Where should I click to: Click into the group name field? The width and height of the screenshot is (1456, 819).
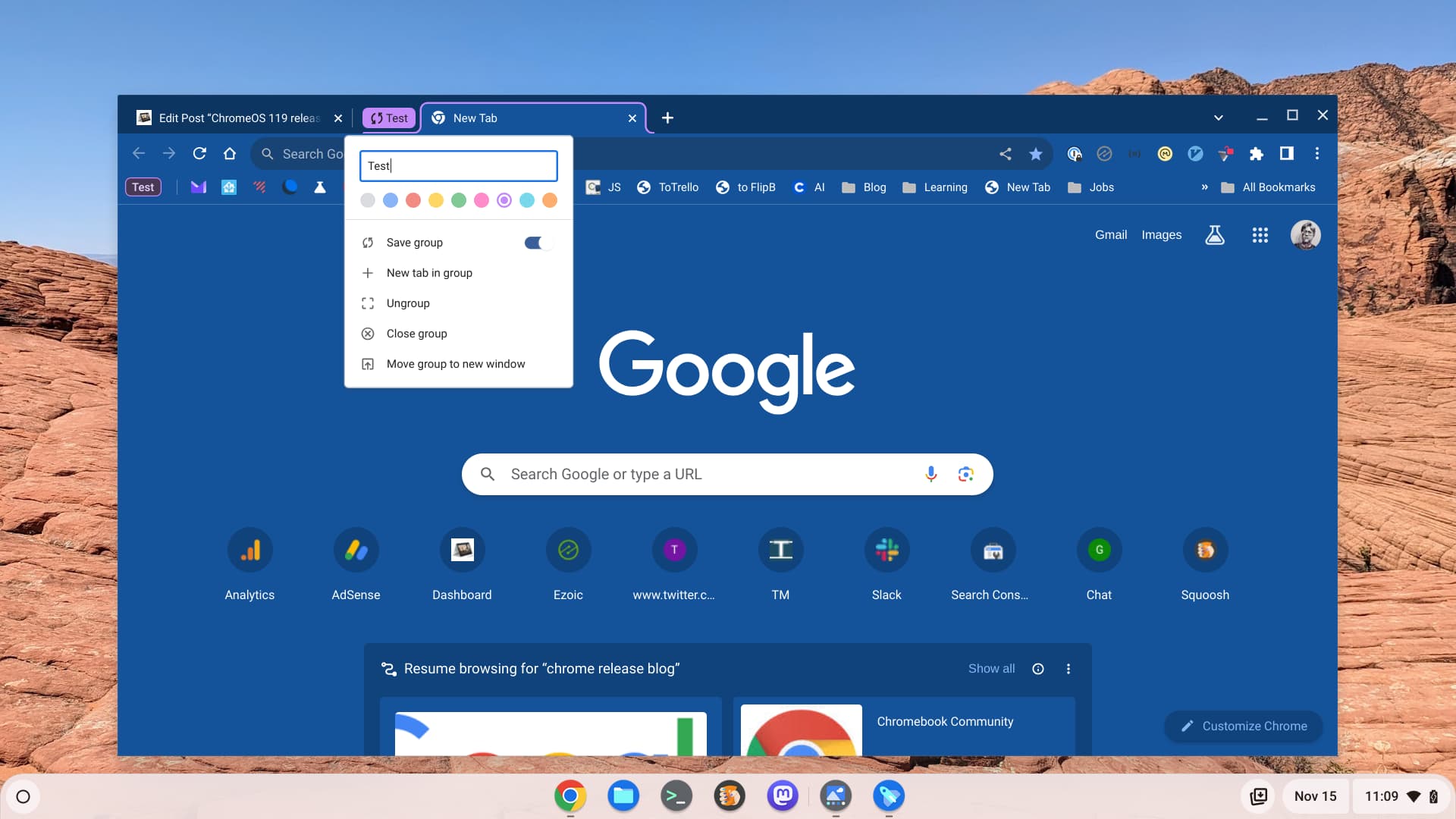pyautogui.click(x=459, y=166)
